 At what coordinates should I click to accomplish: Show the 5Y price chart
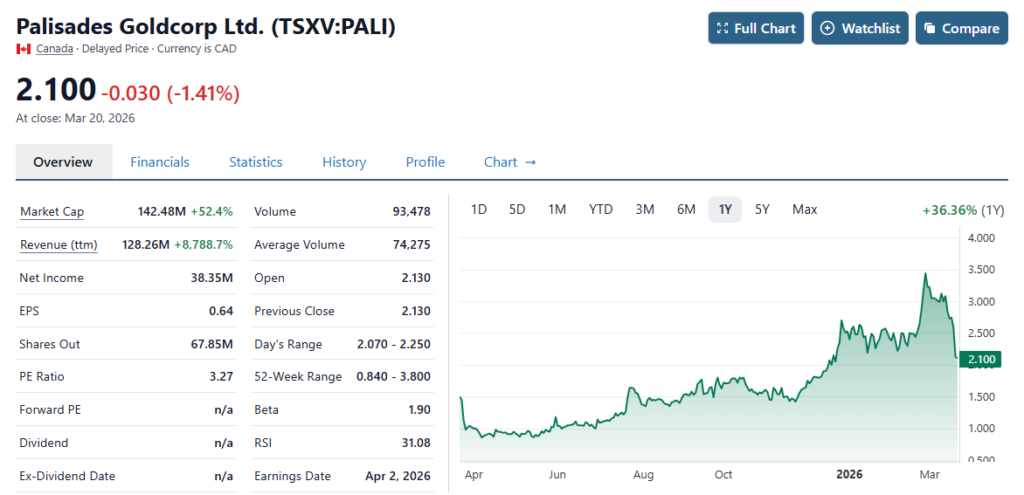coord(762,209)
